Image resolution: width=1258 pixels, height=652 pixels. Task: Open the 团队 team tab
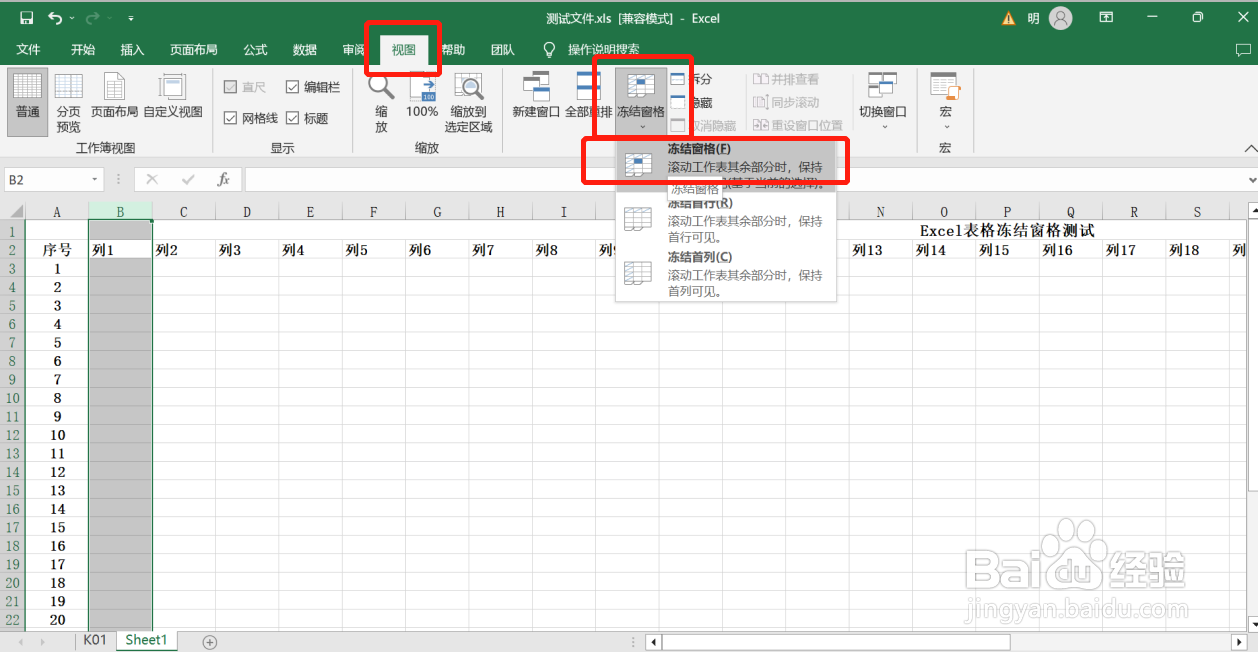pyautogui.click(x=502, y=50)
